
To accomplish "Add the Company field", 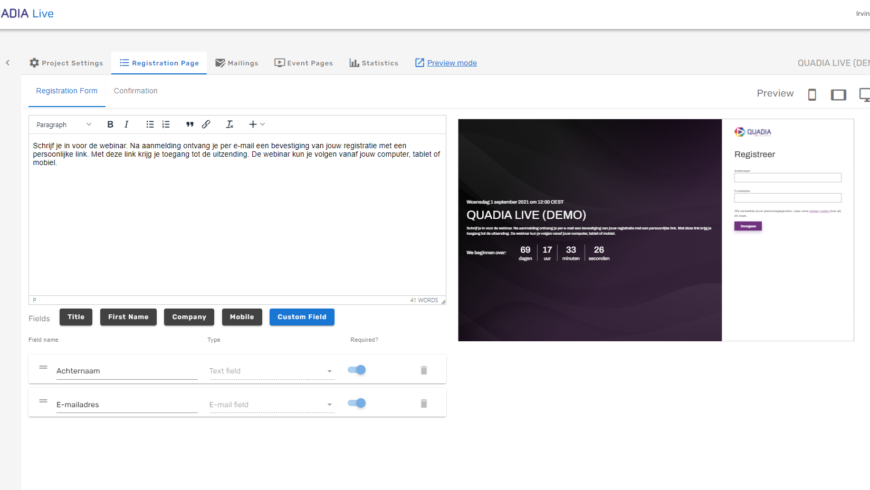I will tap(189, 317).
